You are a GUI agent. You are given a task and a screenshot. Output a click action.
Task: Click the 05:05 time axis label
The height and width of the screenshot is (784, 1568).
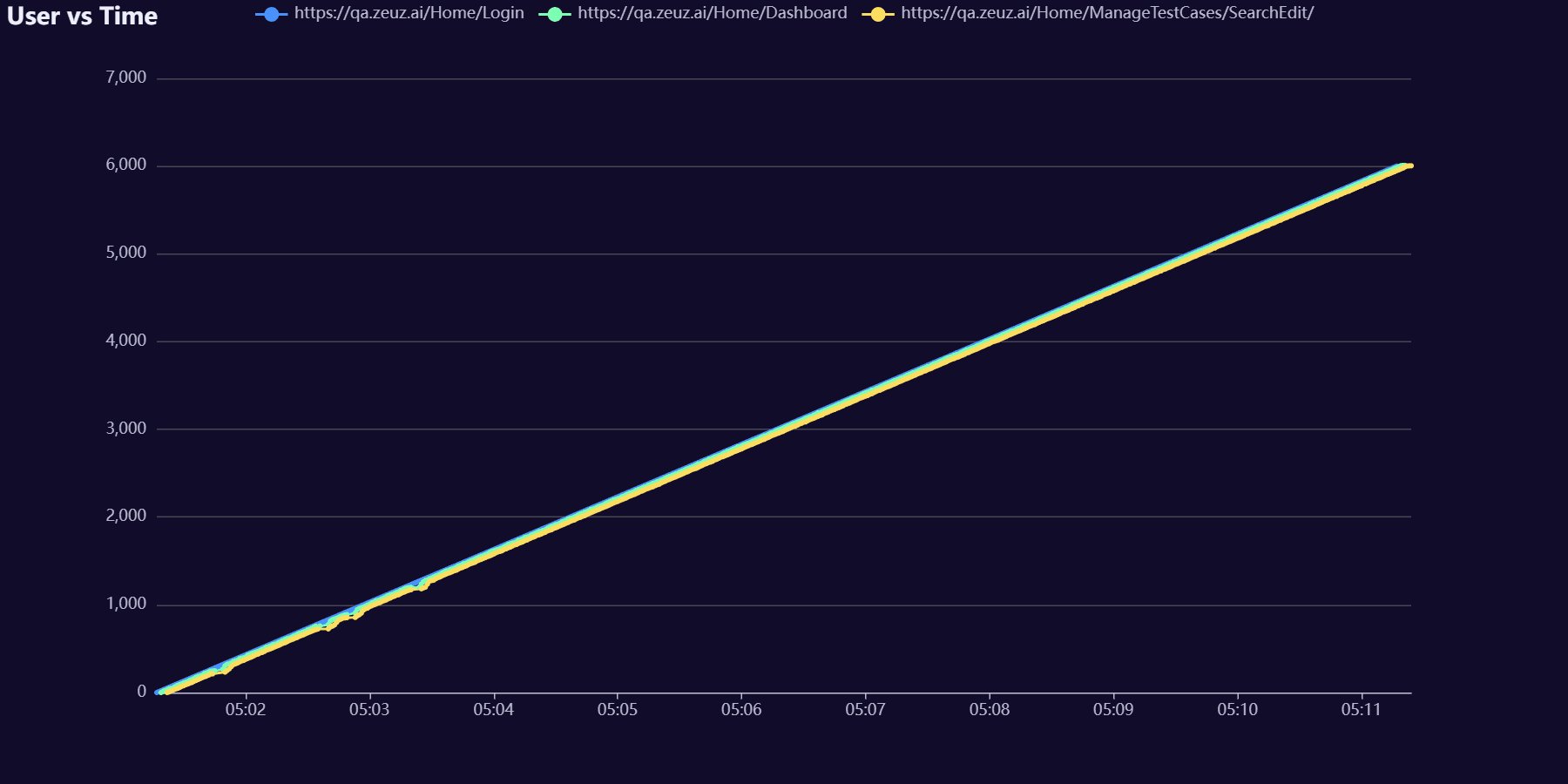(x=618, y=710)
